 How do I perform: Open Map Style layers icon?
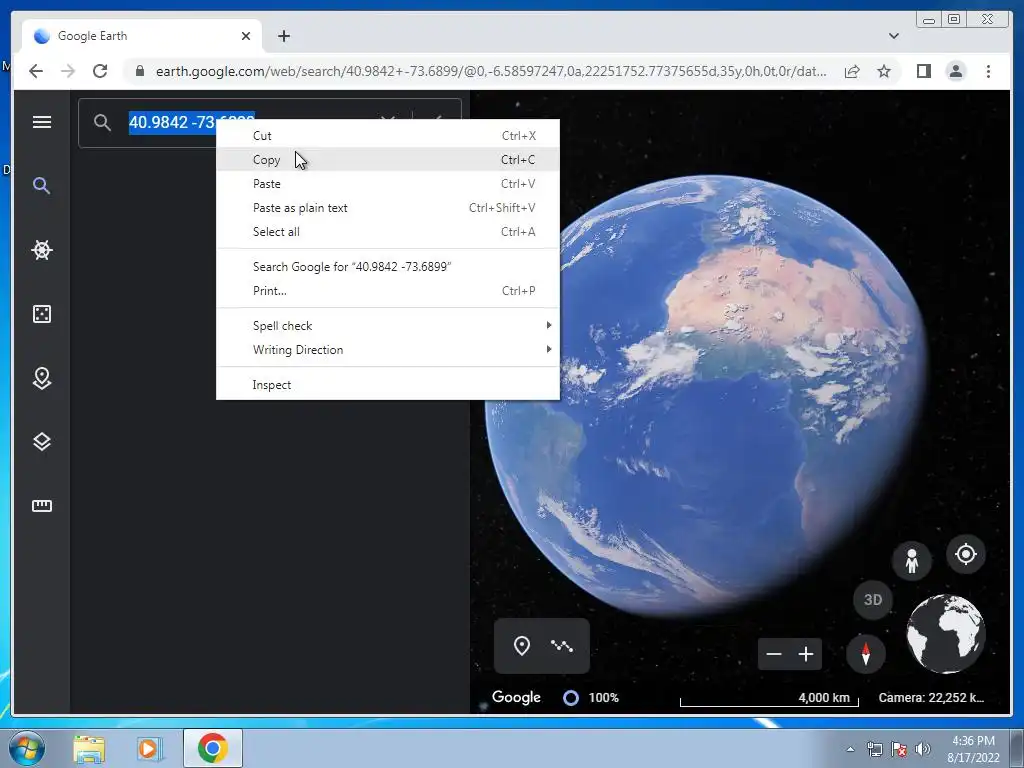[x=42, y=442]
